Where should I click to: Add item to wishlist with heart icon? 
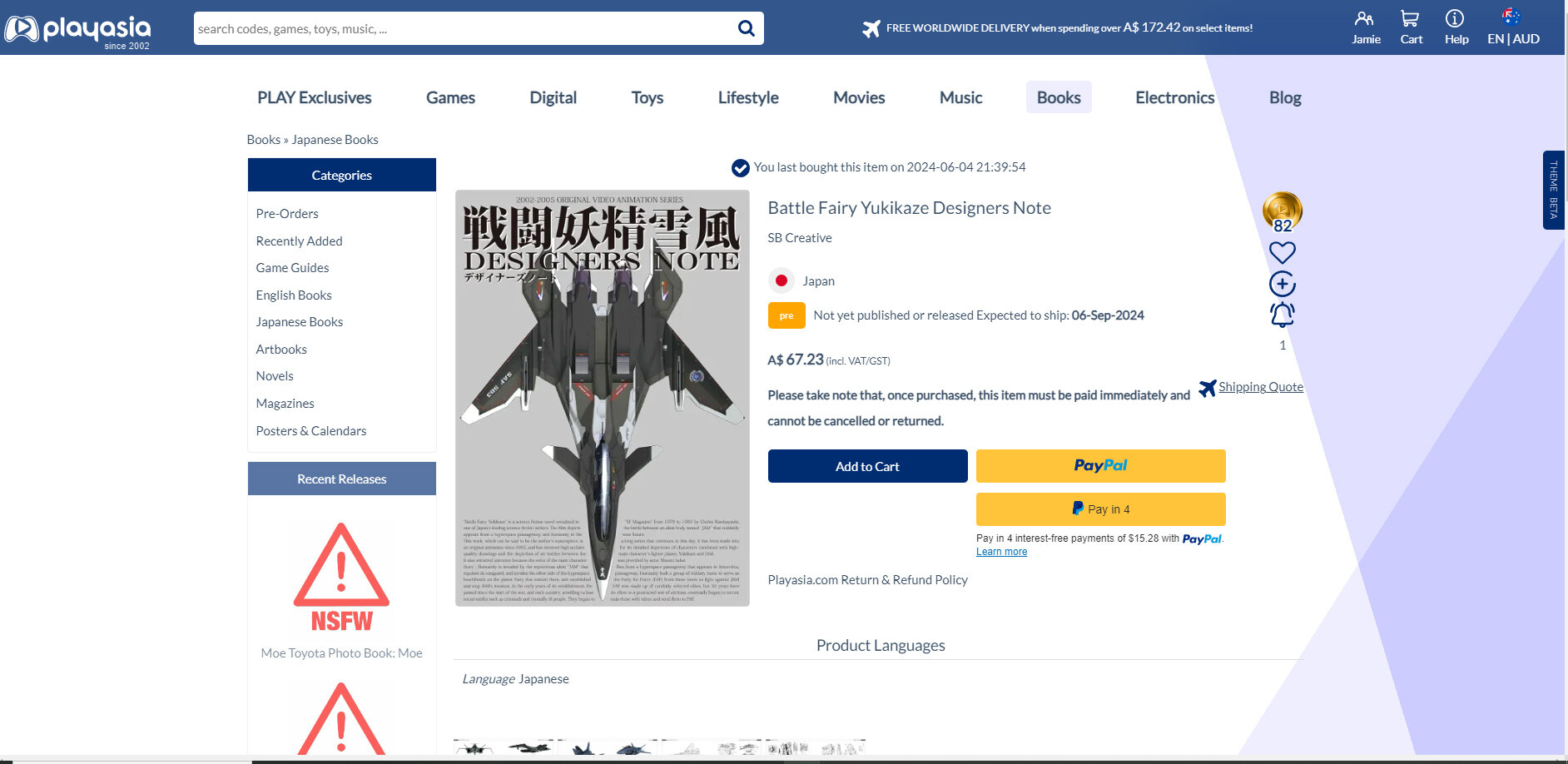click(1283, 252)
